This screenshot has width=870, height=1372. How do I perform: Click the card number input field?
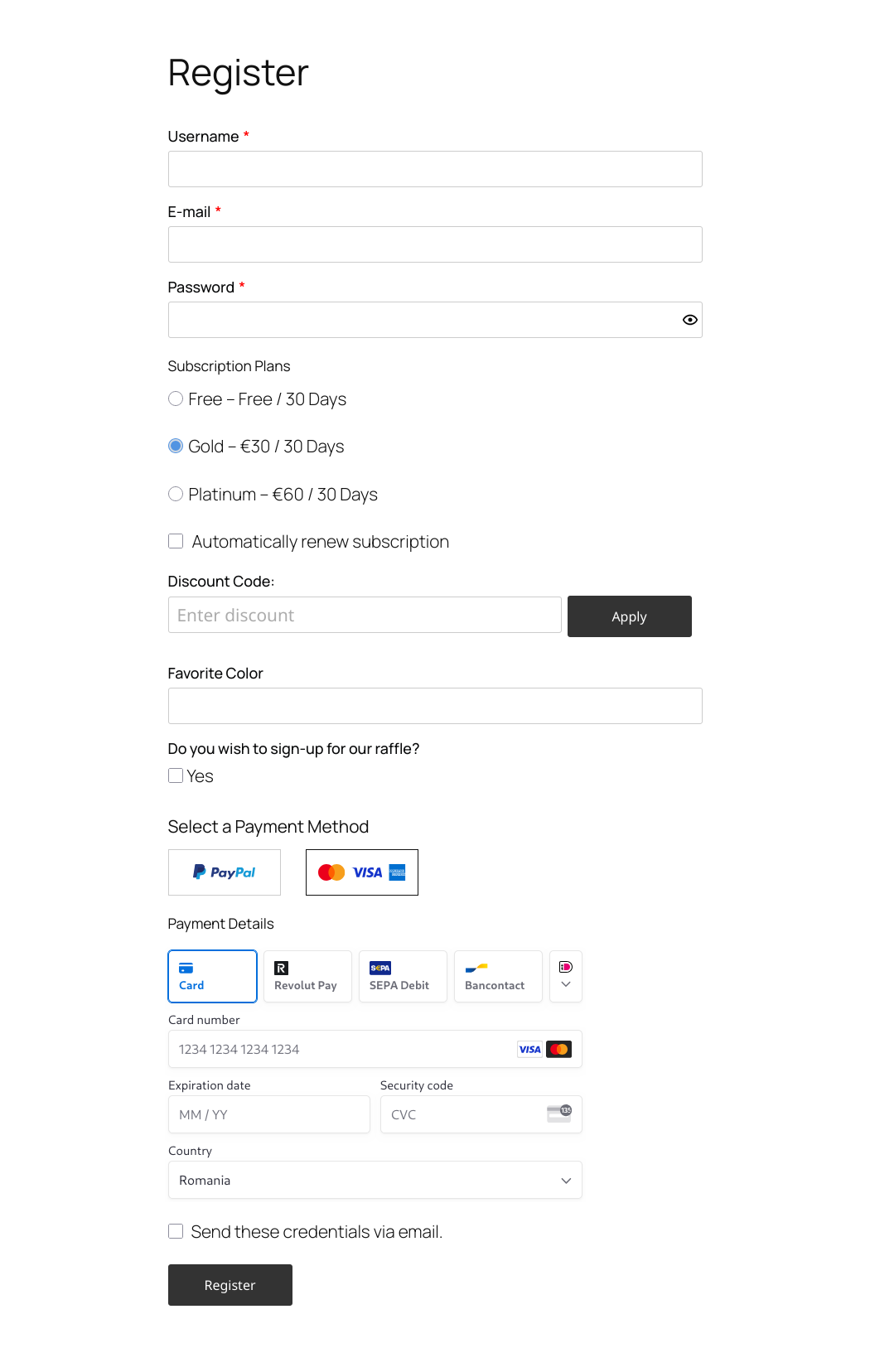click(375, 1049)
